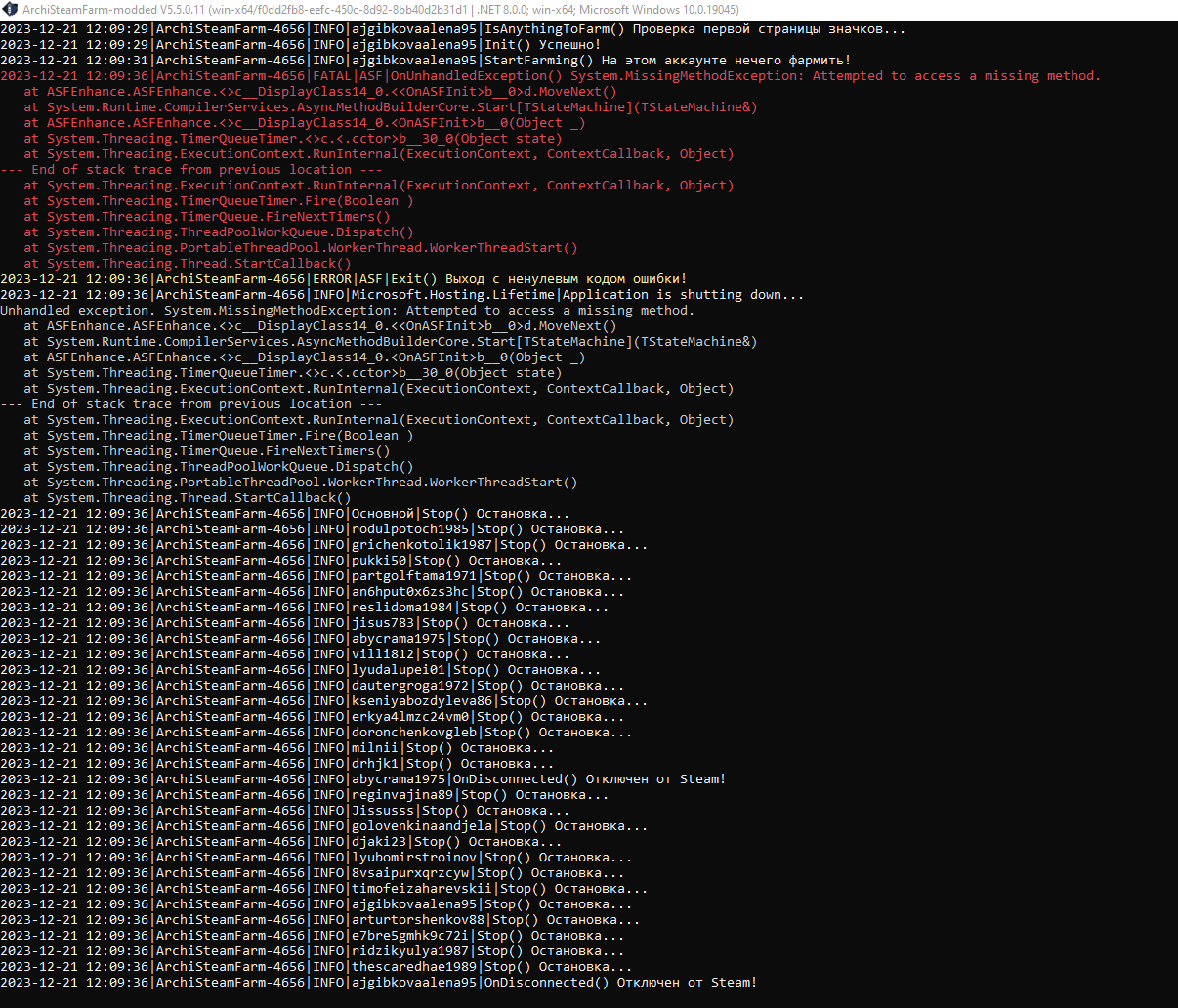Select the golovenkinaandjela Stop() line
The height and width of the screenshot is (1008, 1178).
(x=324, y=826)
